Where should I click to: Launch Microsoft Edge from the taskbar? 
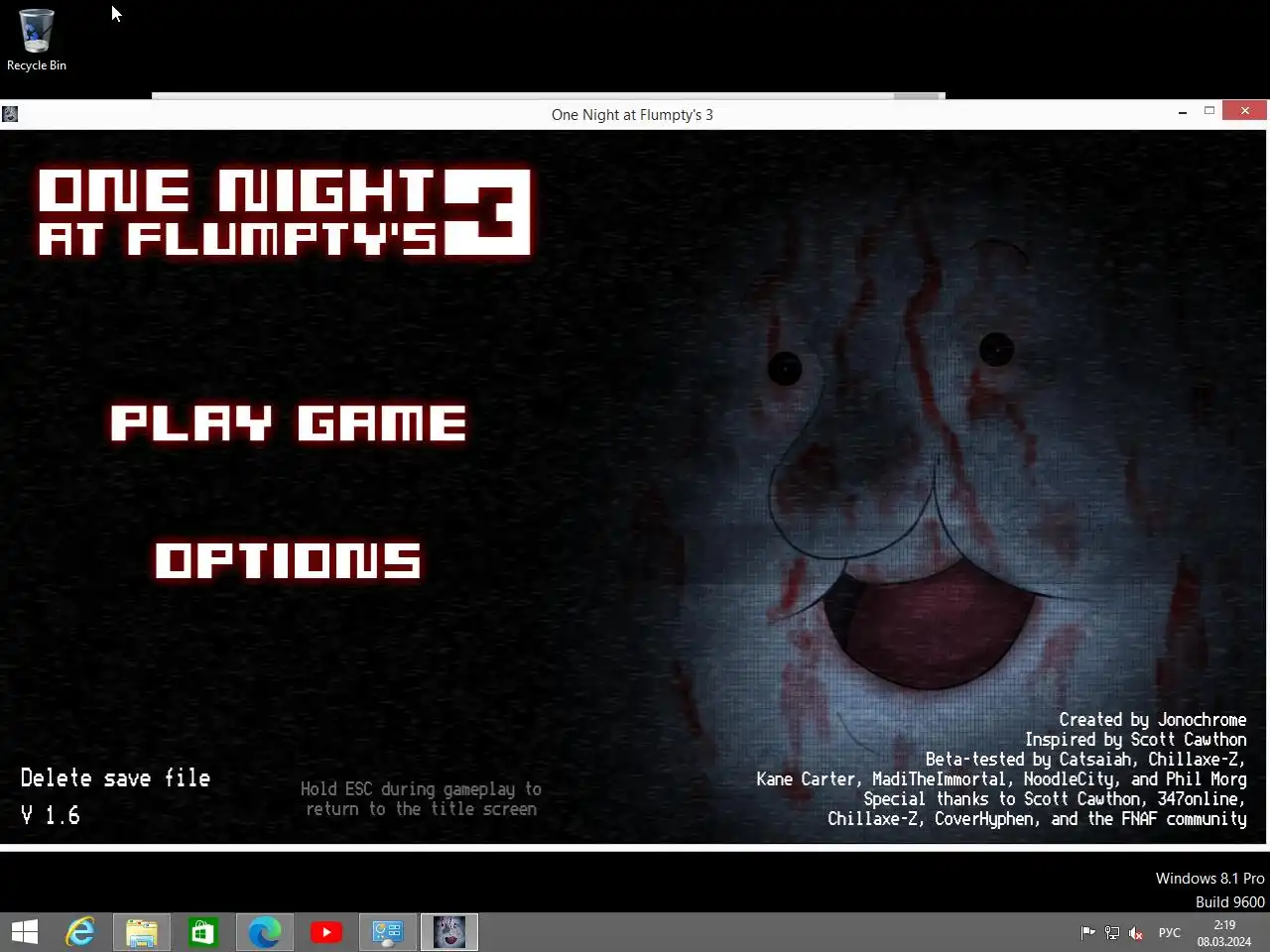(265, 932)
